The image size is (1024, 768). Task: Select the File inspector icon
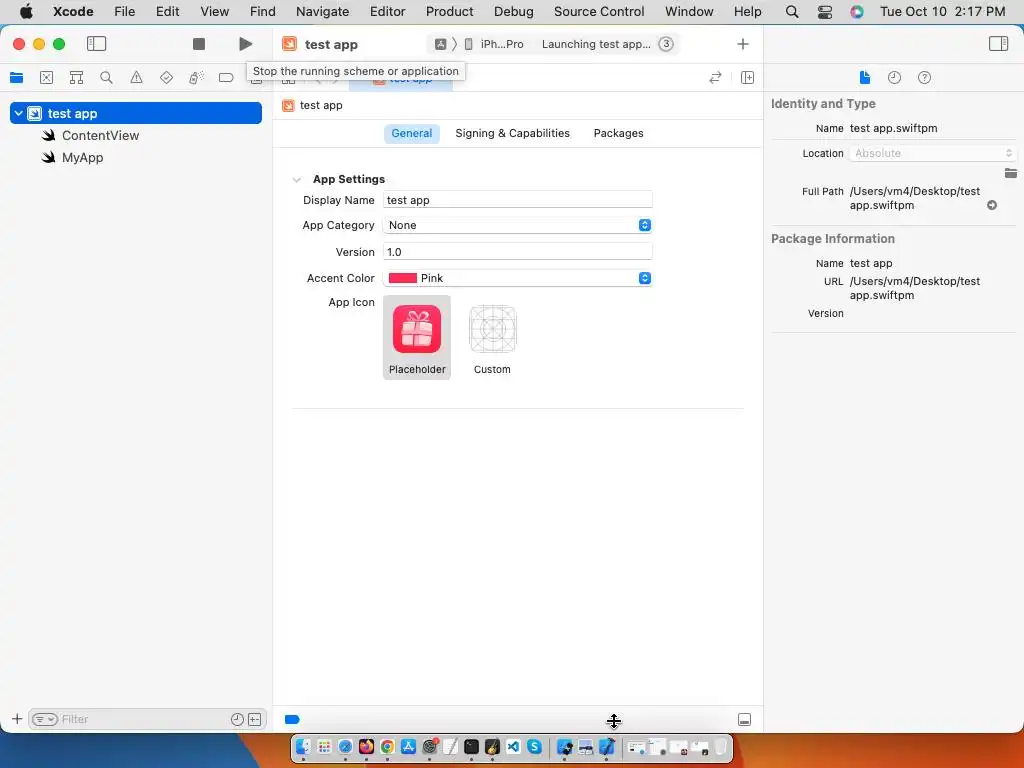865,78
